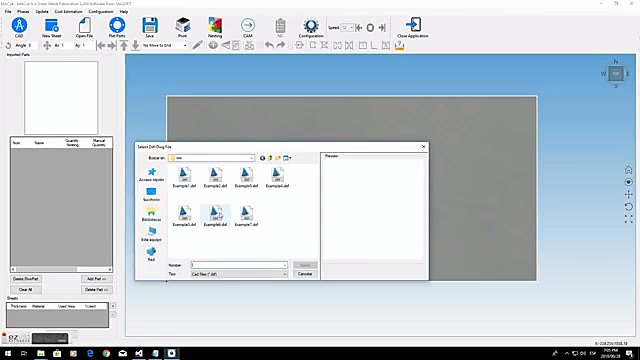Open the Phases menu
Image resolution: width=640 pixels, height=360 pixels.
pos(23,11)
